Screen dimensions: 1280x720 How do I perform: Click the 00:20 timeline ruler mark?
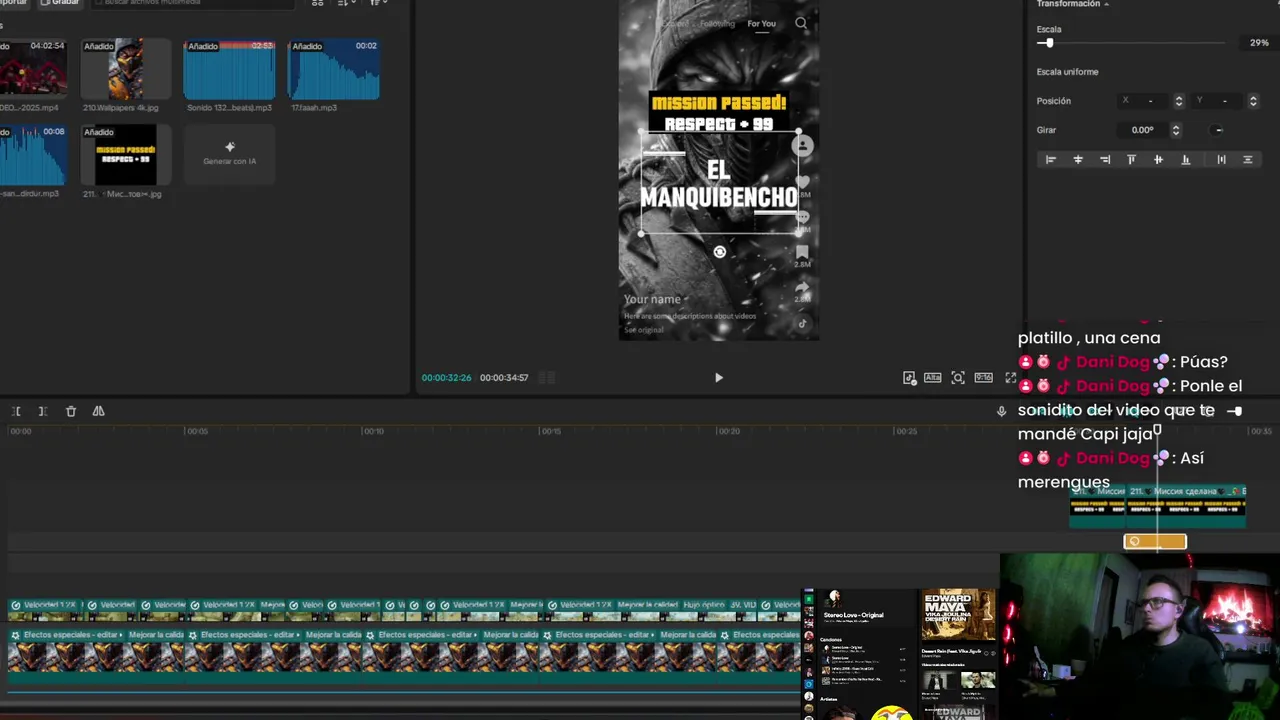coord(728,431)
